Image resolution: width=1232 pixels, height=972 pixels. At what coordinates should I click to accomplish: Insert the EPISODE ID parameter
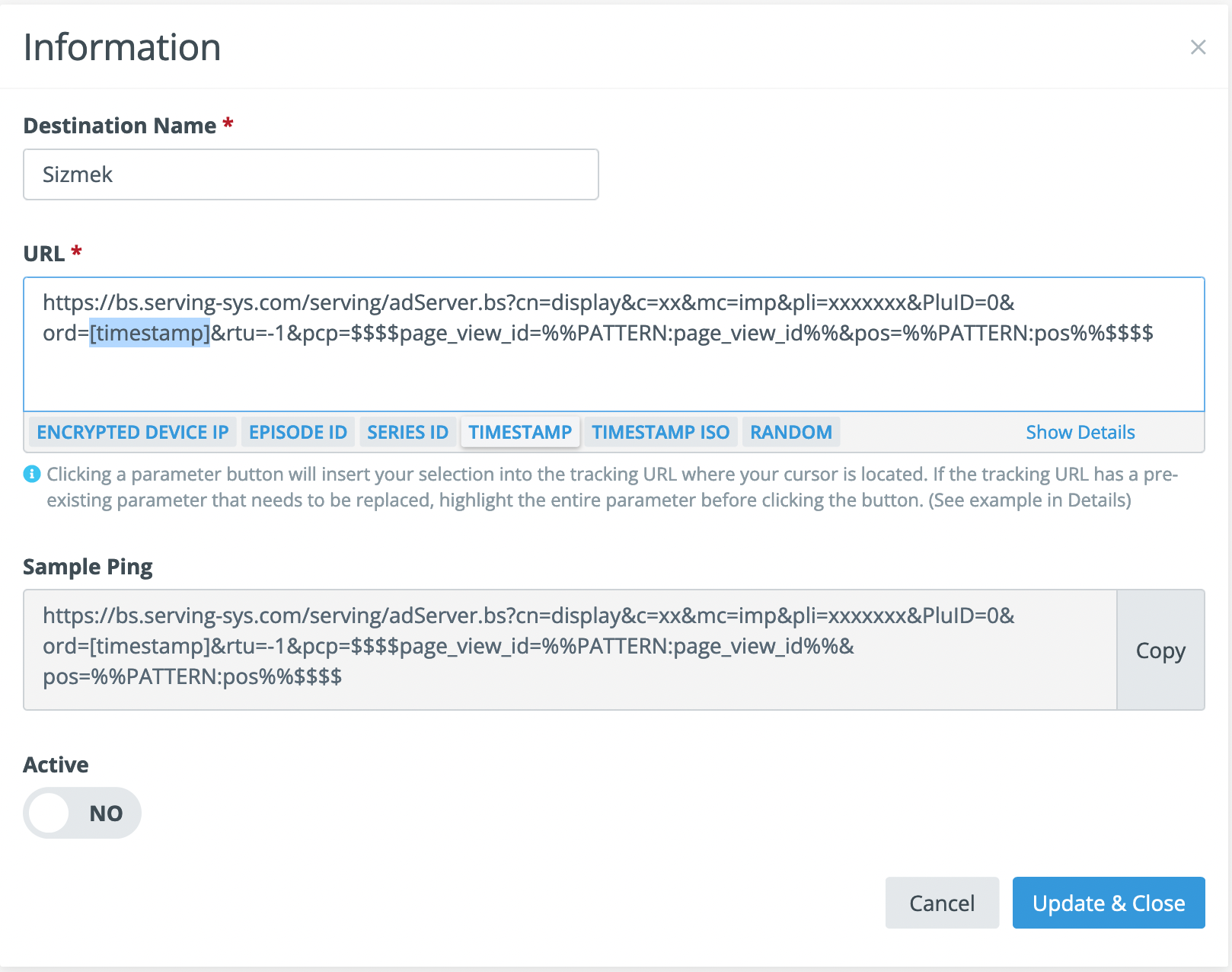pos(298,433)
